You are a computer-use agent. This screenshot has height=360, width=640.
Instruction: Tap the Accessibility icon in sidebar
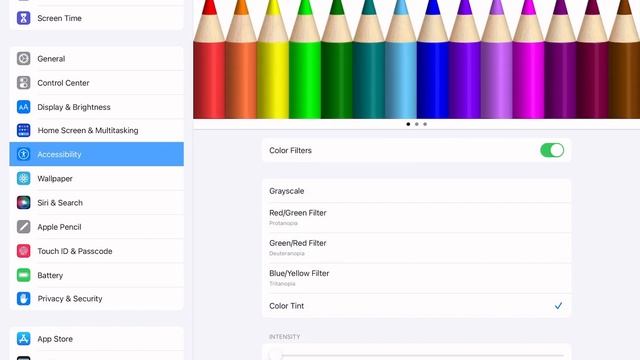click(x=23, y=154)
